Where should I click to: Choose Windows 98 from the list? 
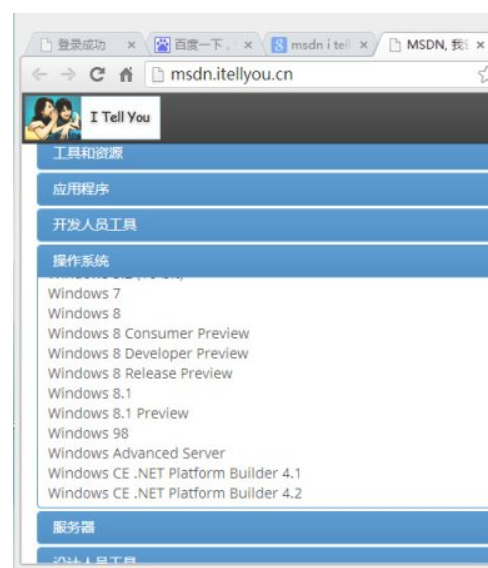tap(88, 433)
